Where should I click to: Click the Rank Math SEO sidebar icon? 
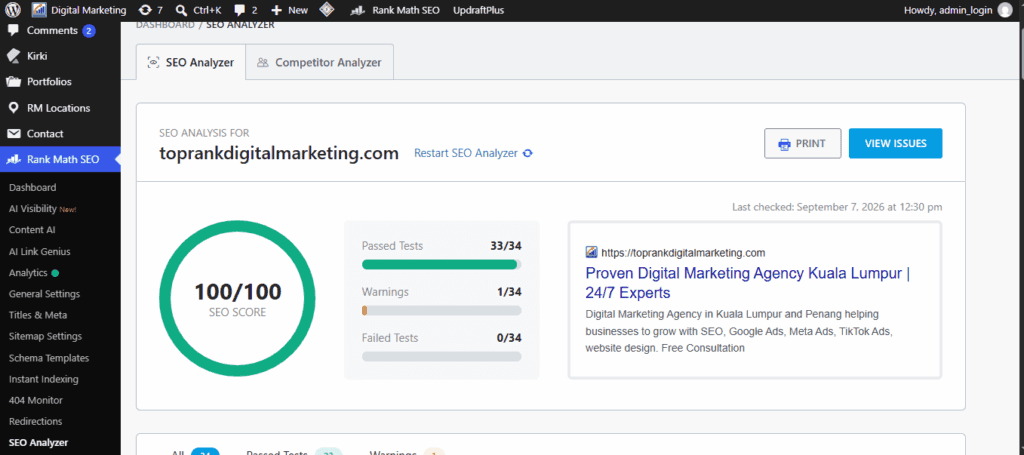(14, 159)
